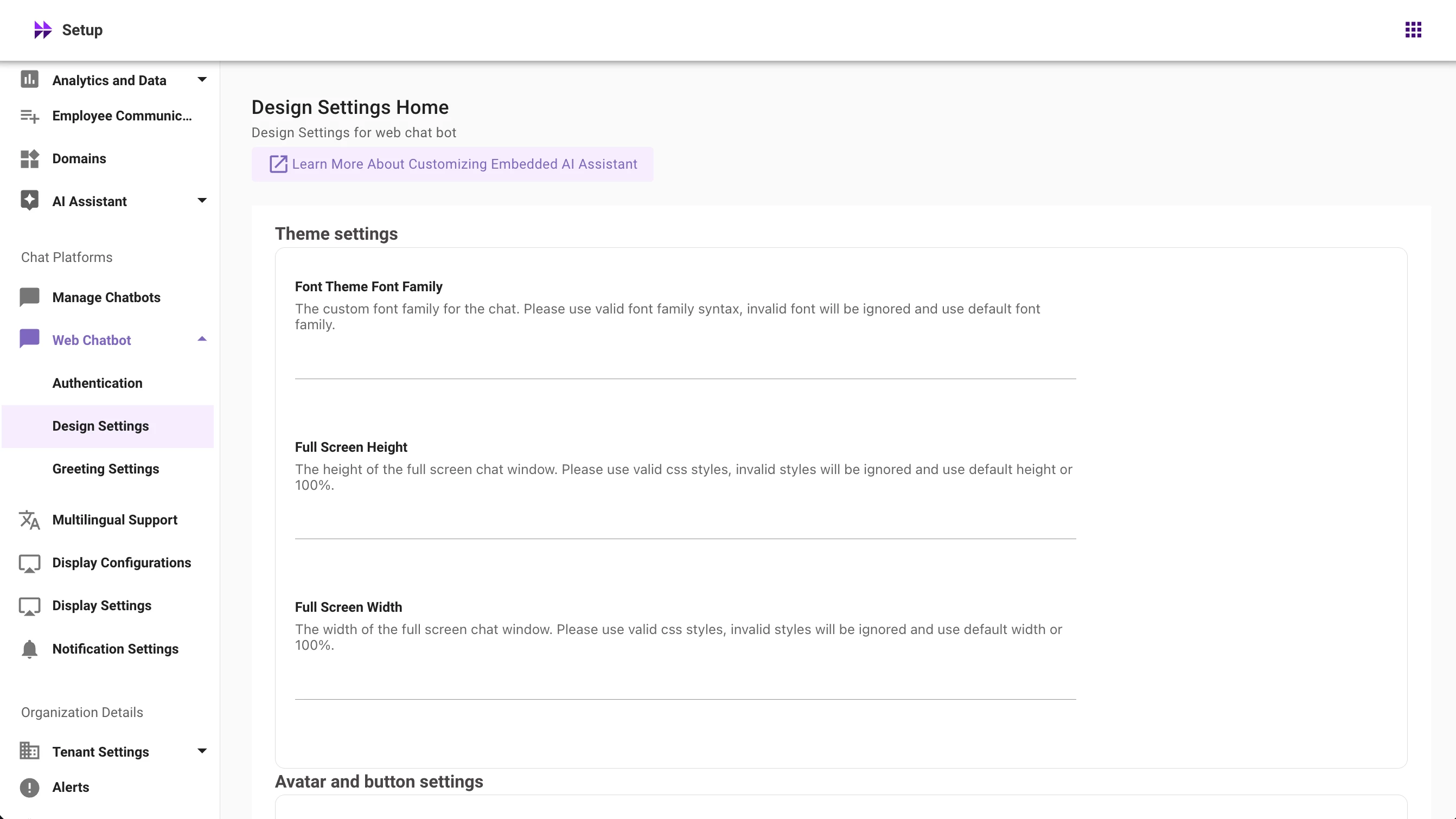Image resolution: width=1456 pixels, height=819 pixels.
Task: Click the Full Screen Height input field
Action: point(685,524)
